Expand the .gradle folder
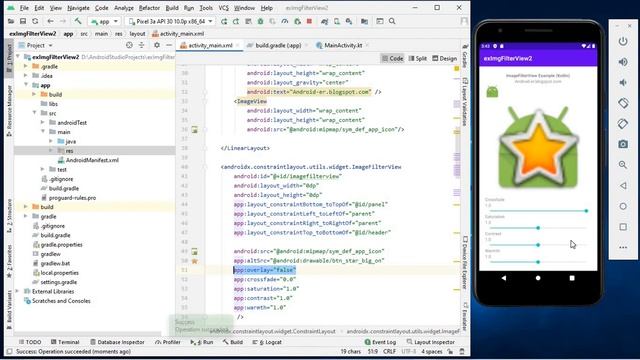Image resolution: width=640 pixels, height=360 pixels. point(26,66)
